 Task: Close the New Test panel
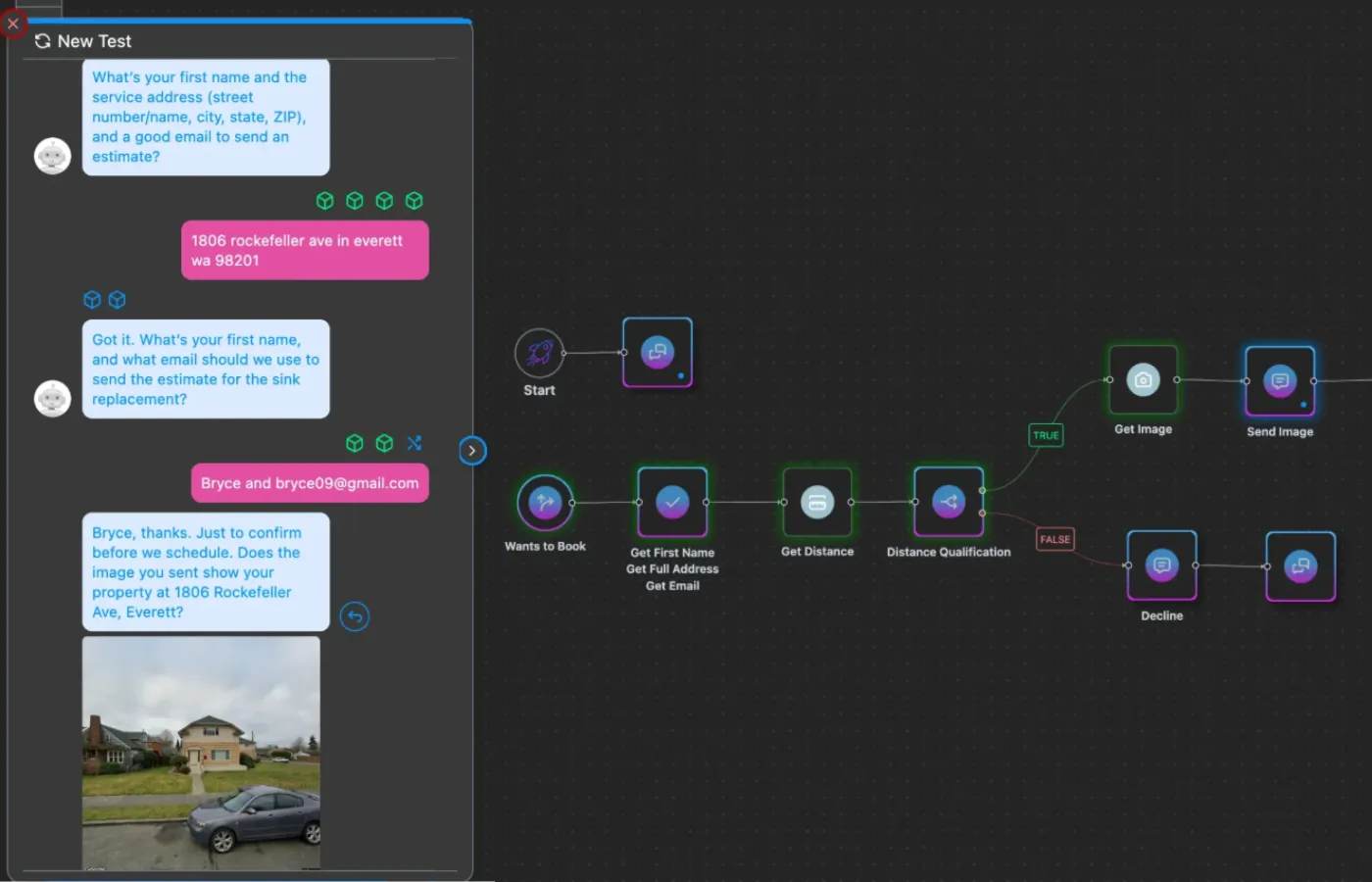13,24
